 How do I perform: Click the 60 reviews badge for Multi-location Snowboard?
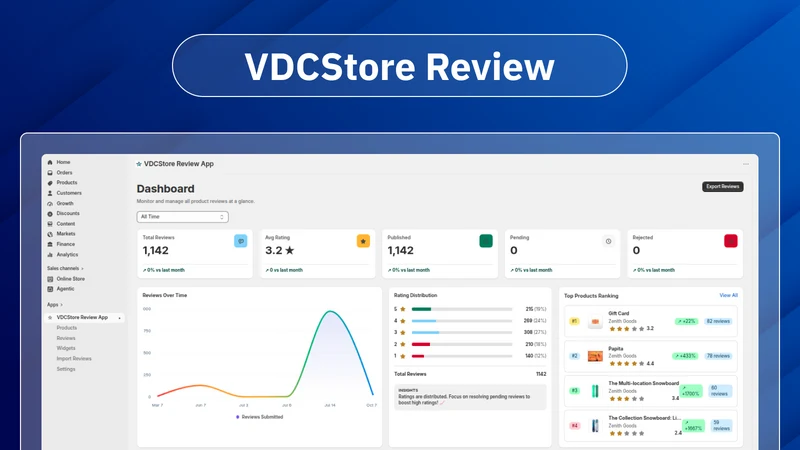click(x=720, y=391)
